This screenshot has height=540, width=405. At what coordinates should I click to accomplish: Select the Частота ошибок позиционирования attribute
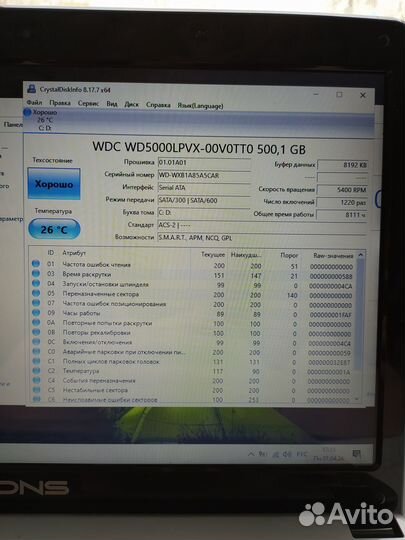pos(114,304)
